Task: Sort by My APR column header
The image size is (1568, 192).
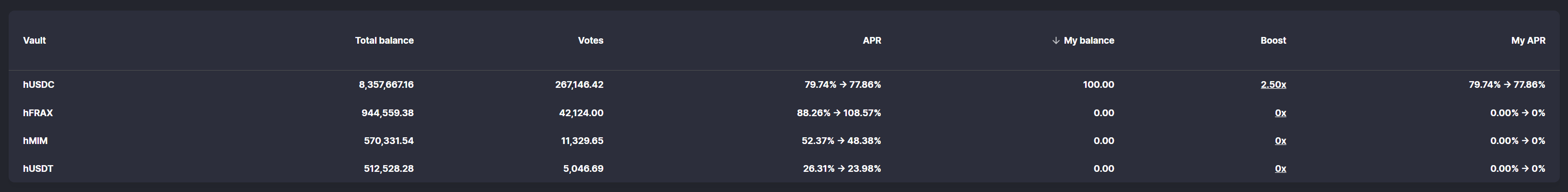Action: [1528, 41]
